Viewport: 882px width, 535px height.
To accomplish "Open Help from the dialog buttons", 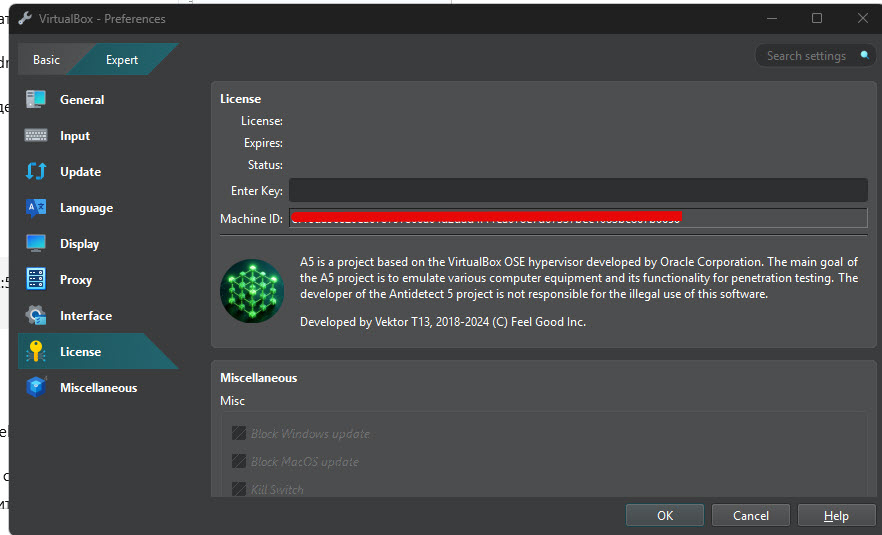I will tap(836, 516).
